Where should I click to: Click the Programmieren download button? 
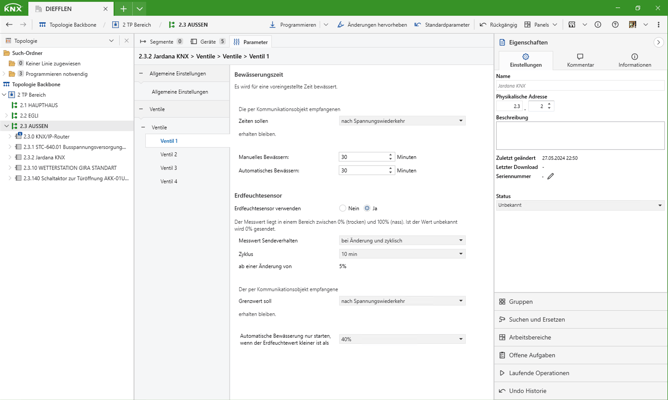[x=292, y=25]
